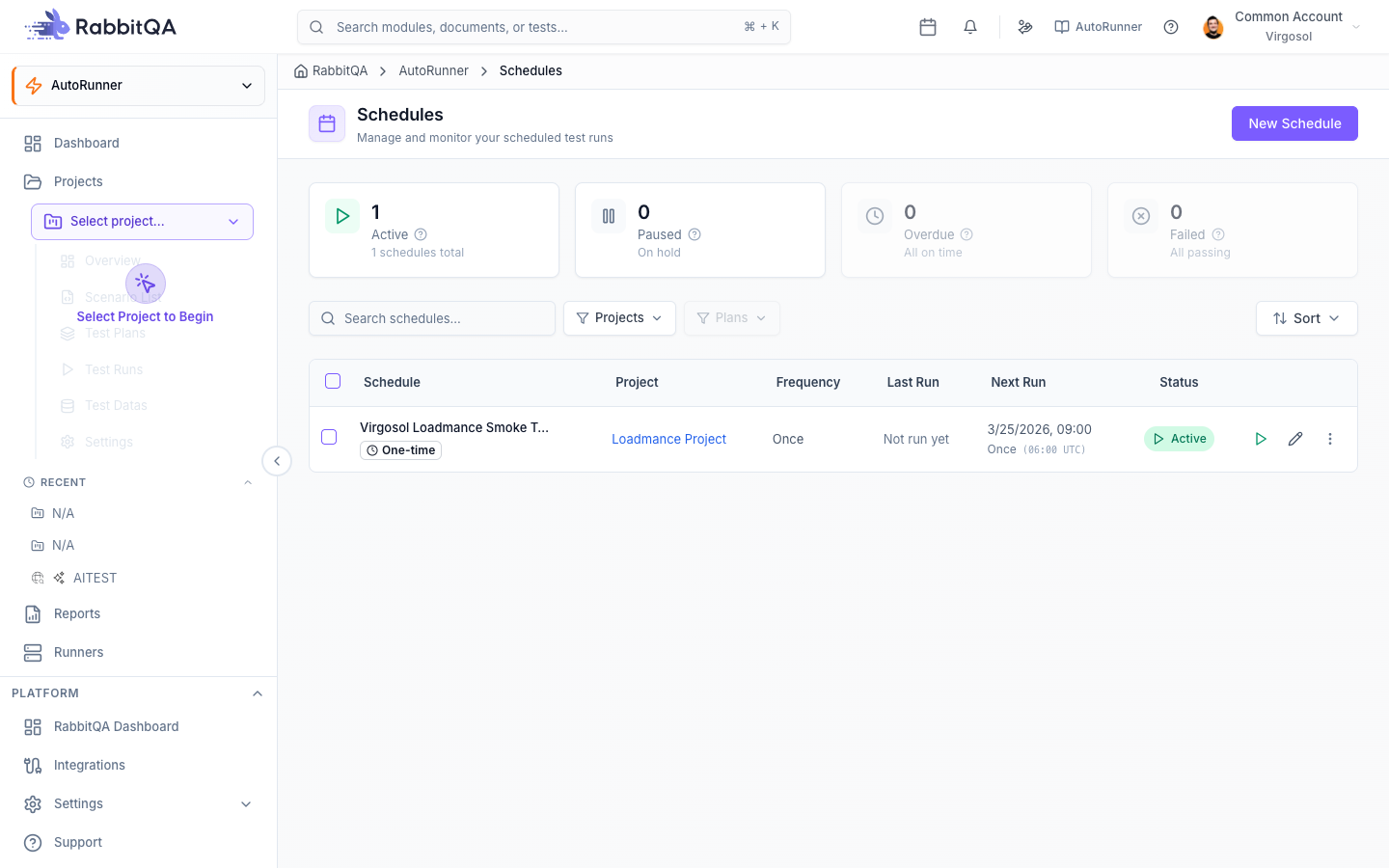The height and width of the screenshot is (868, 1389).
Task: Collapse the Recent section
Action: 248,482
